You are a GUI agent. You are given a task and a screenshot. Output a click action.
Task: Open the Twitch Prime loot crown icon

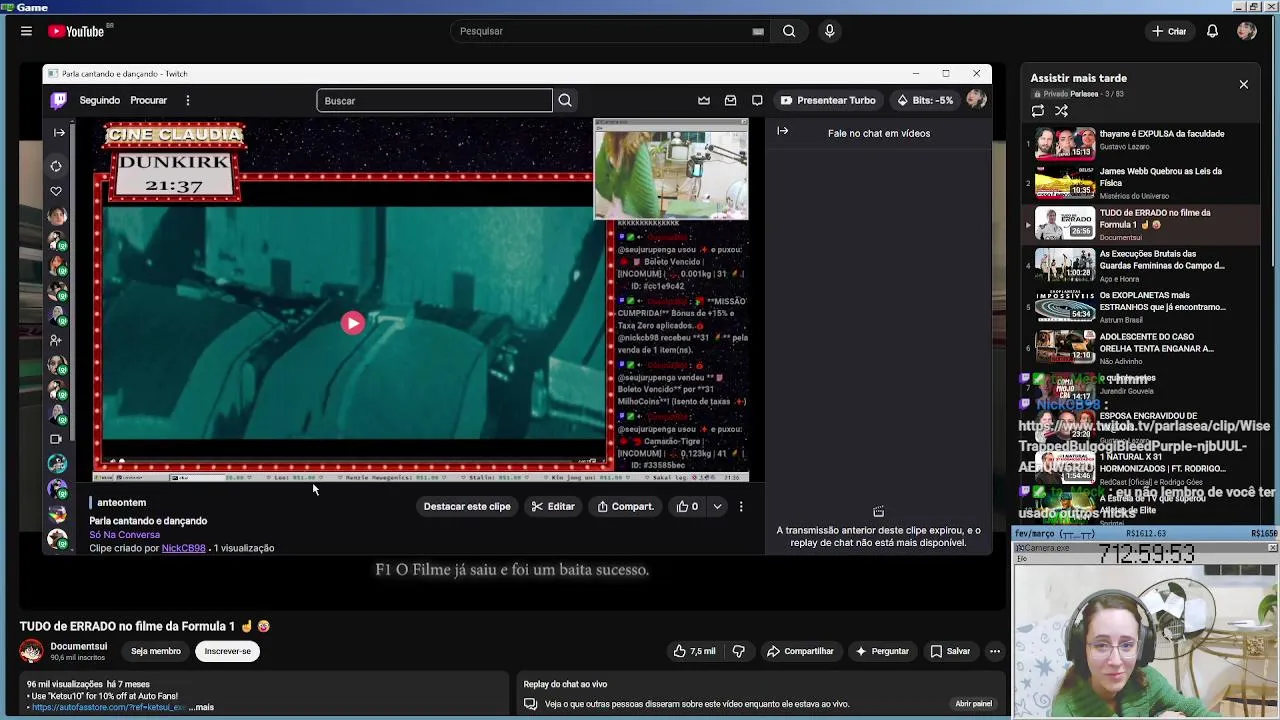[x=704, y=100]
